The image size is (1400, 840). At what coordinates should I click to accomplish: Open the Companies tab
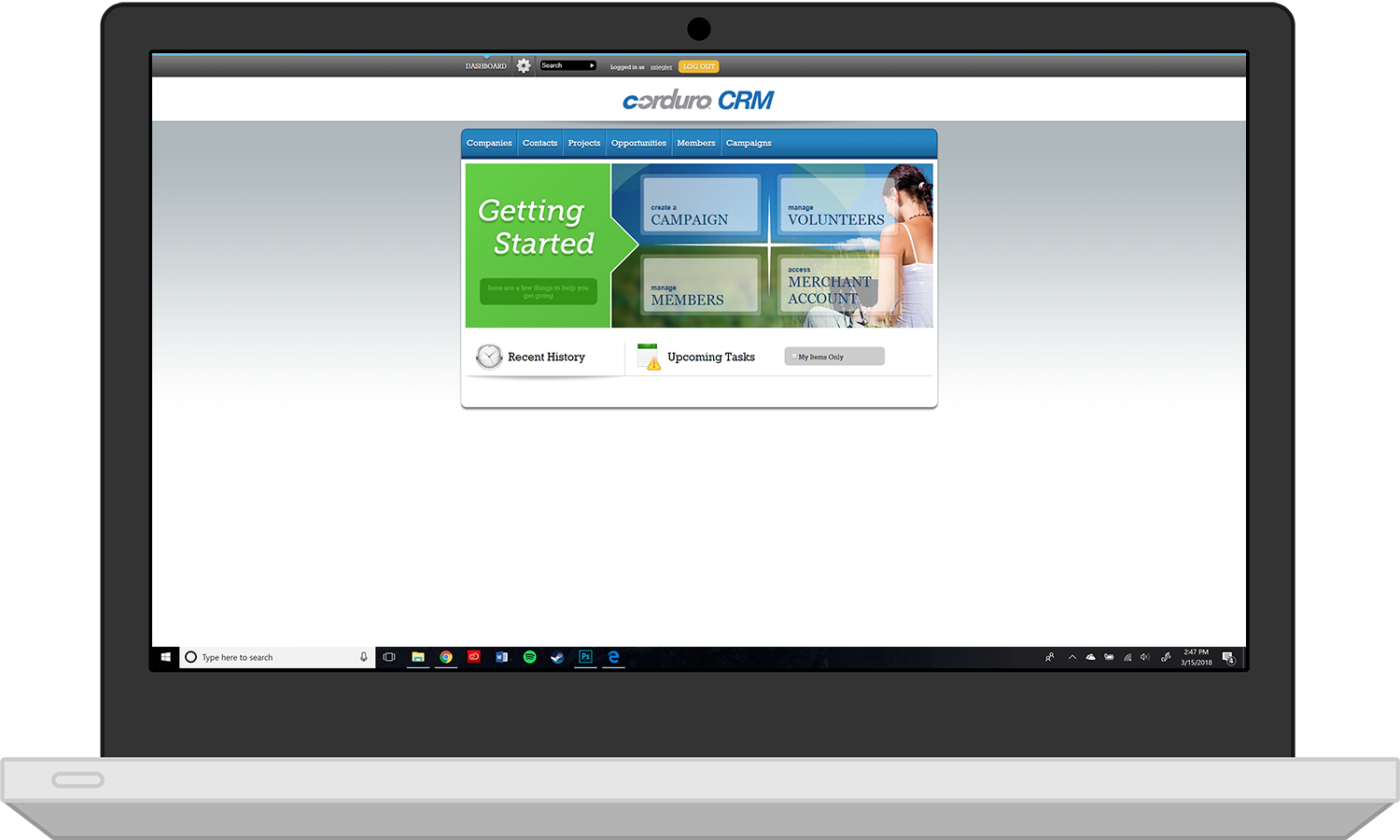489,143
